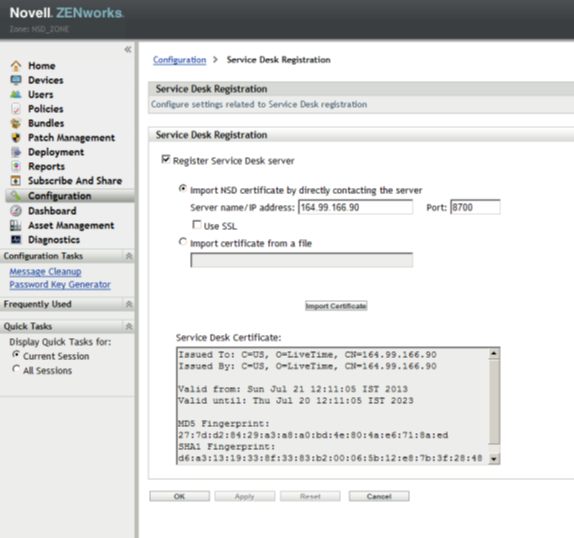
Task: Click the Server name/IP address field
Action: (355, 207)
